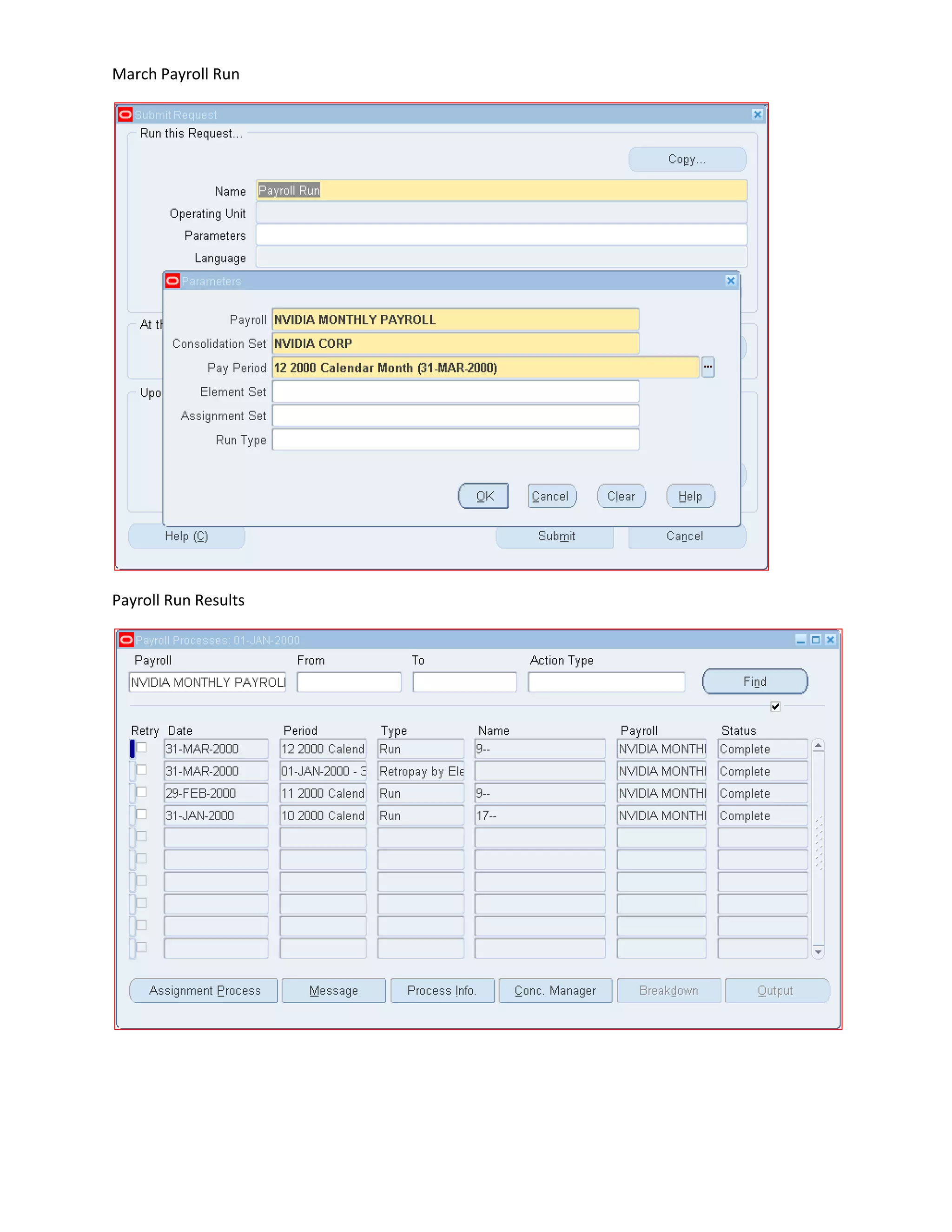Click scroll-down arrow in payroll results list

(818, 952)
